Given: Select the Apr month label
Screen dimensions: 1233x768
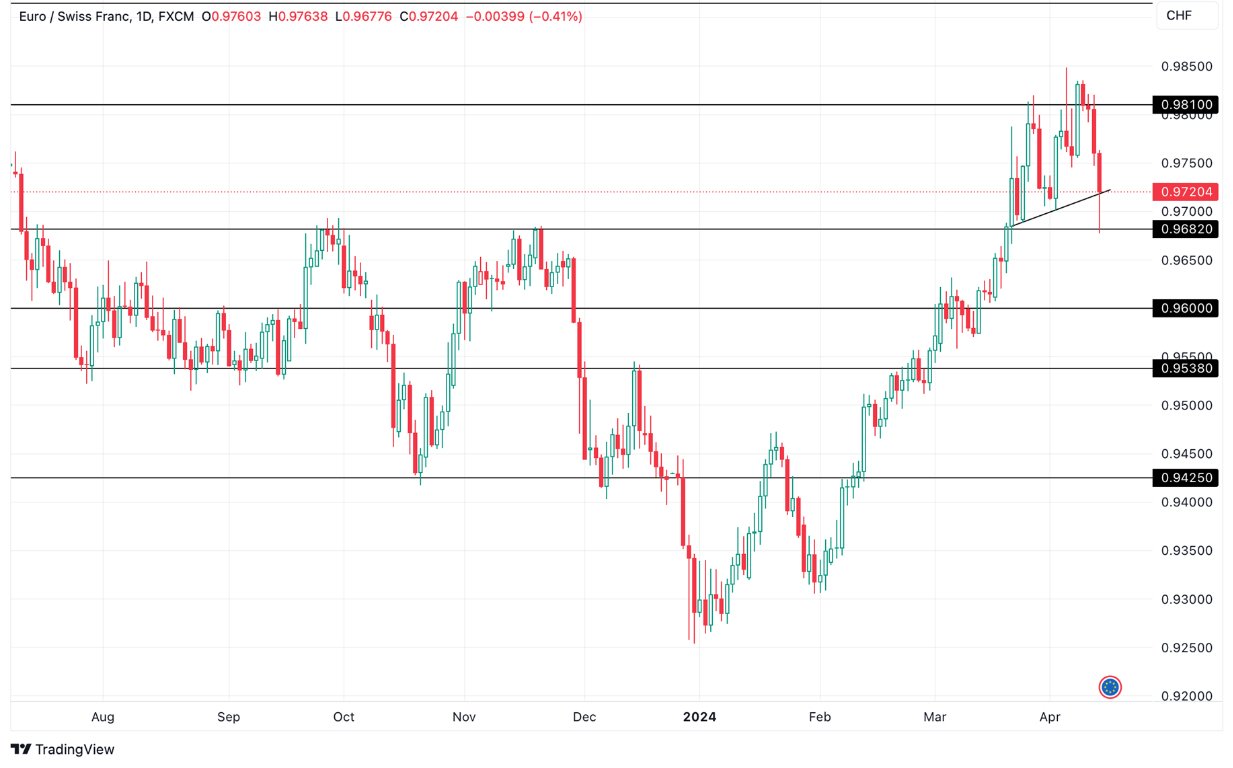Looking at the screenshot, I should tap(1049, 717).
